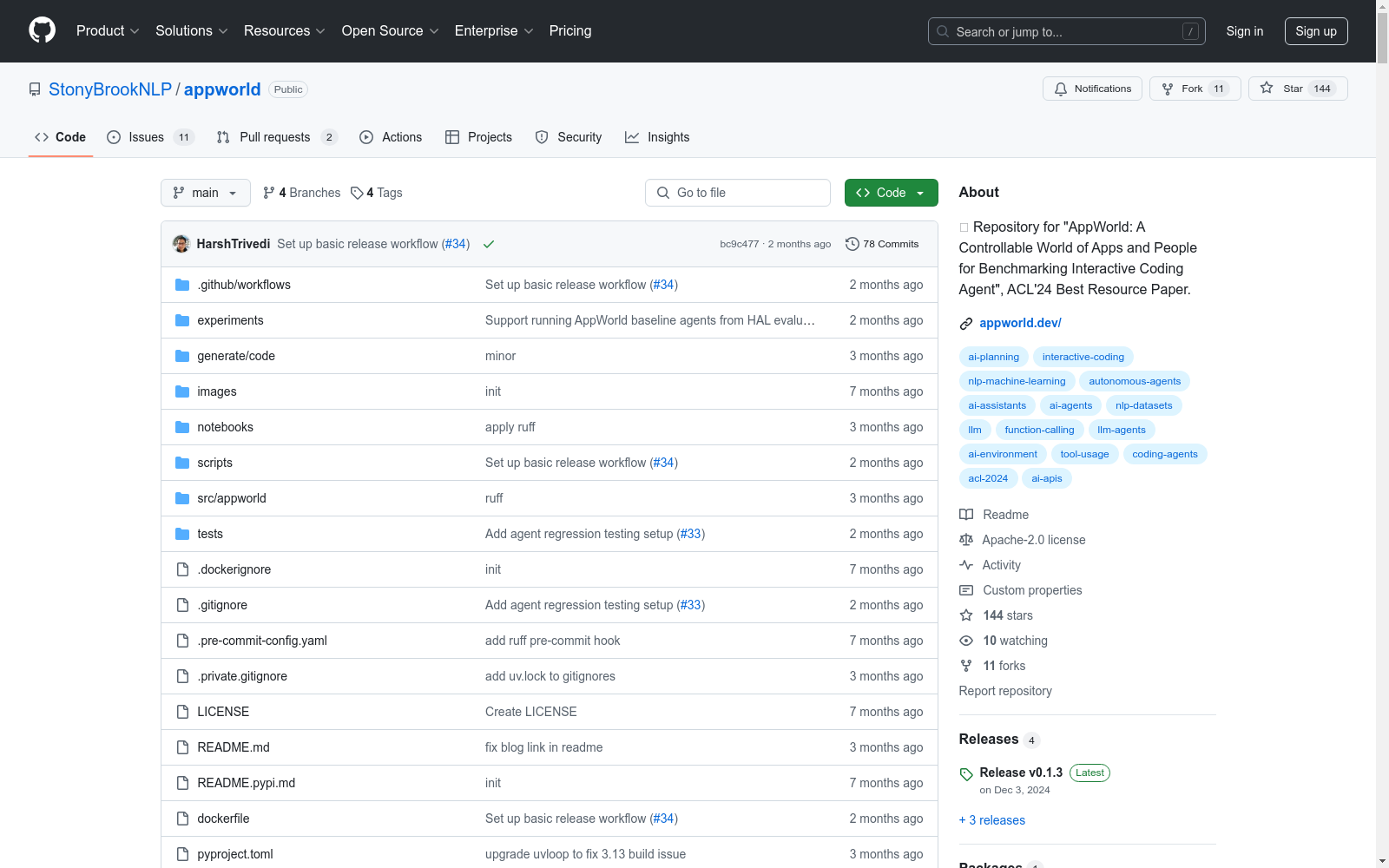Image resolution: width=1389 pixels, height=868 pixels.
Task: Open the green Code dropdown button
Action: point(892,193)
